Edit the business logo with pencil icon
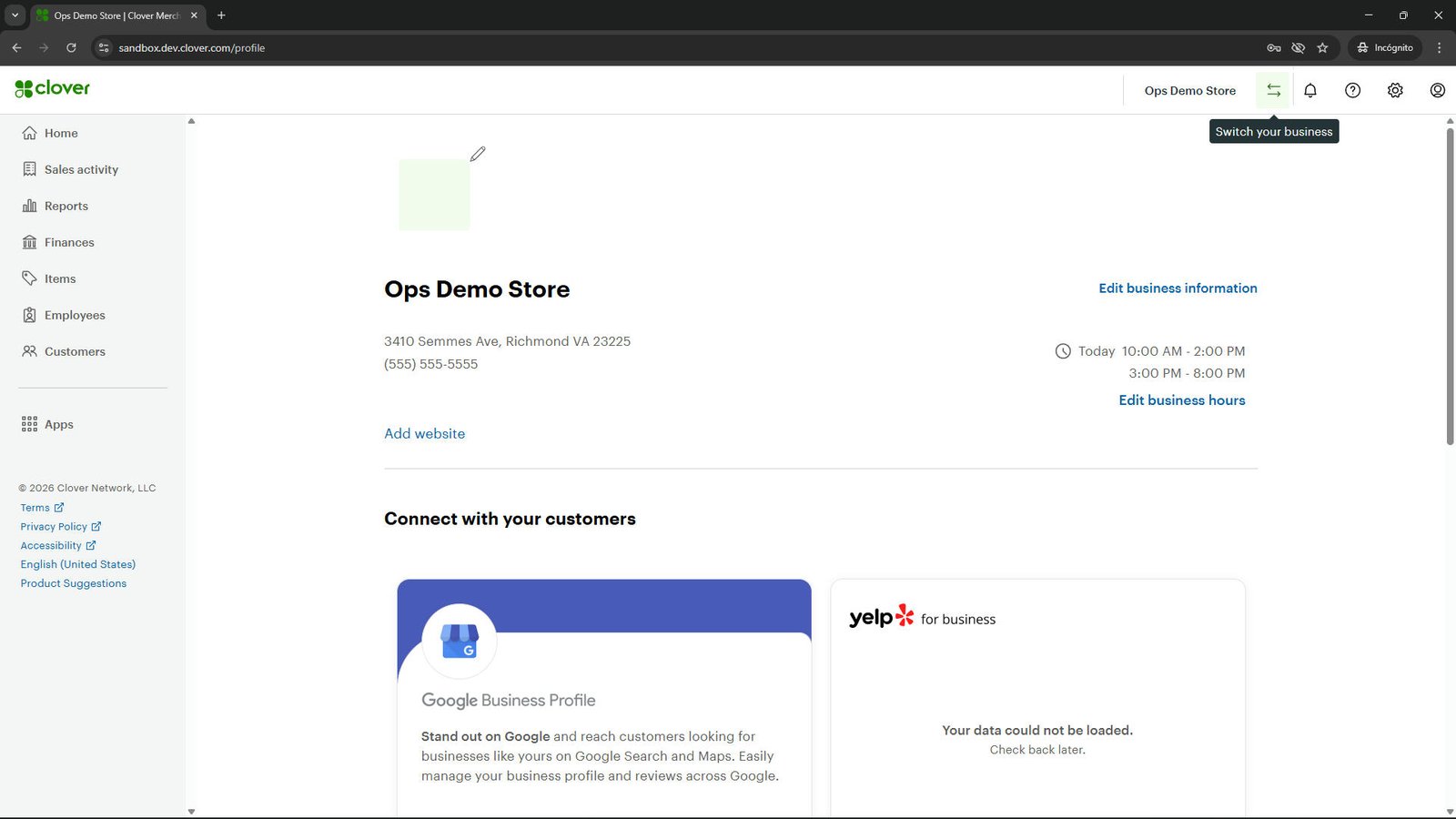Viewport: 1456px width, 819px height. (x=478, y=154)
